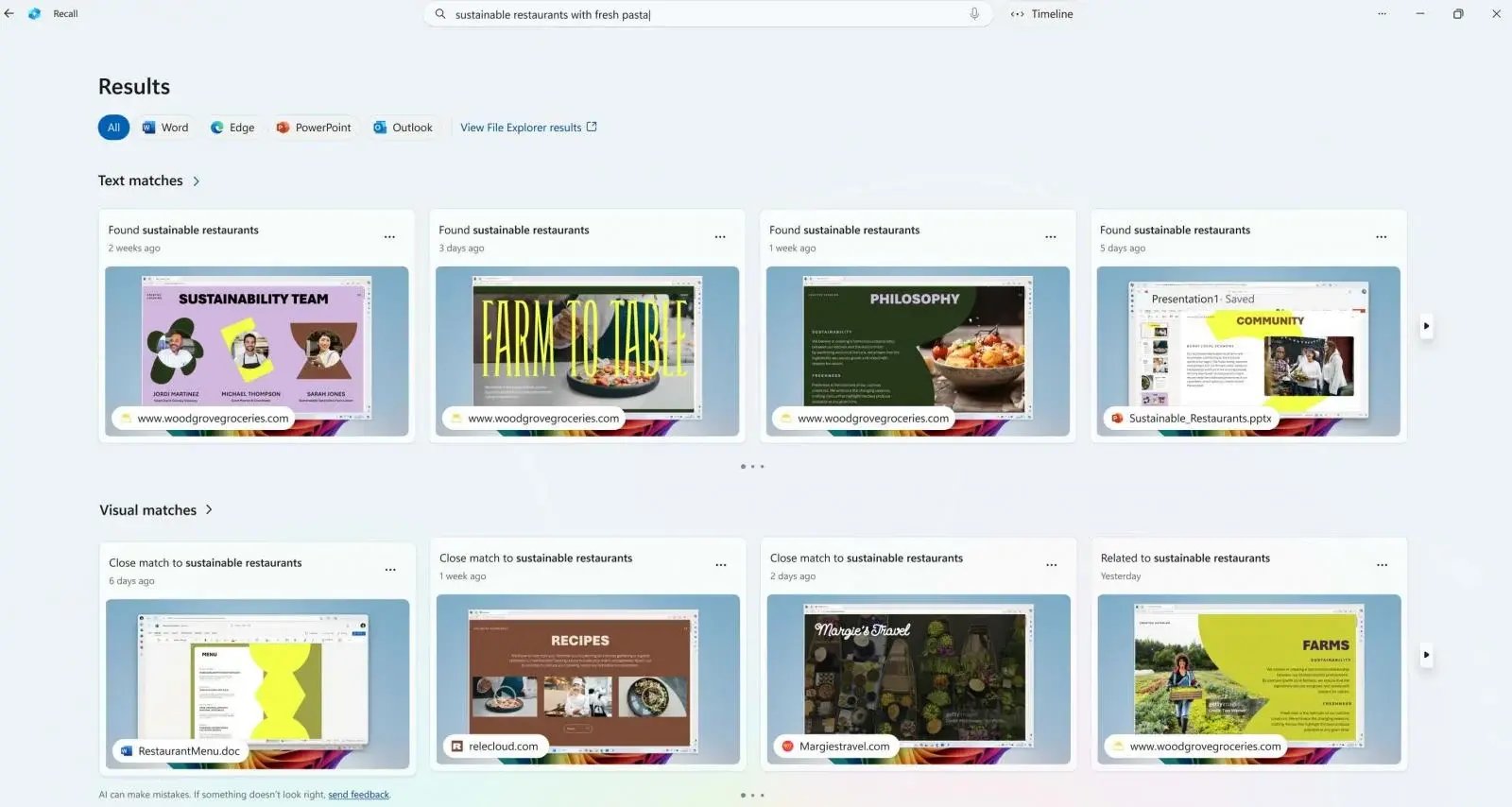This screenshot has width=1512, height=807.
Task: Open the Philosophy snapshot thumbnail
Action: tap(917, 351)
